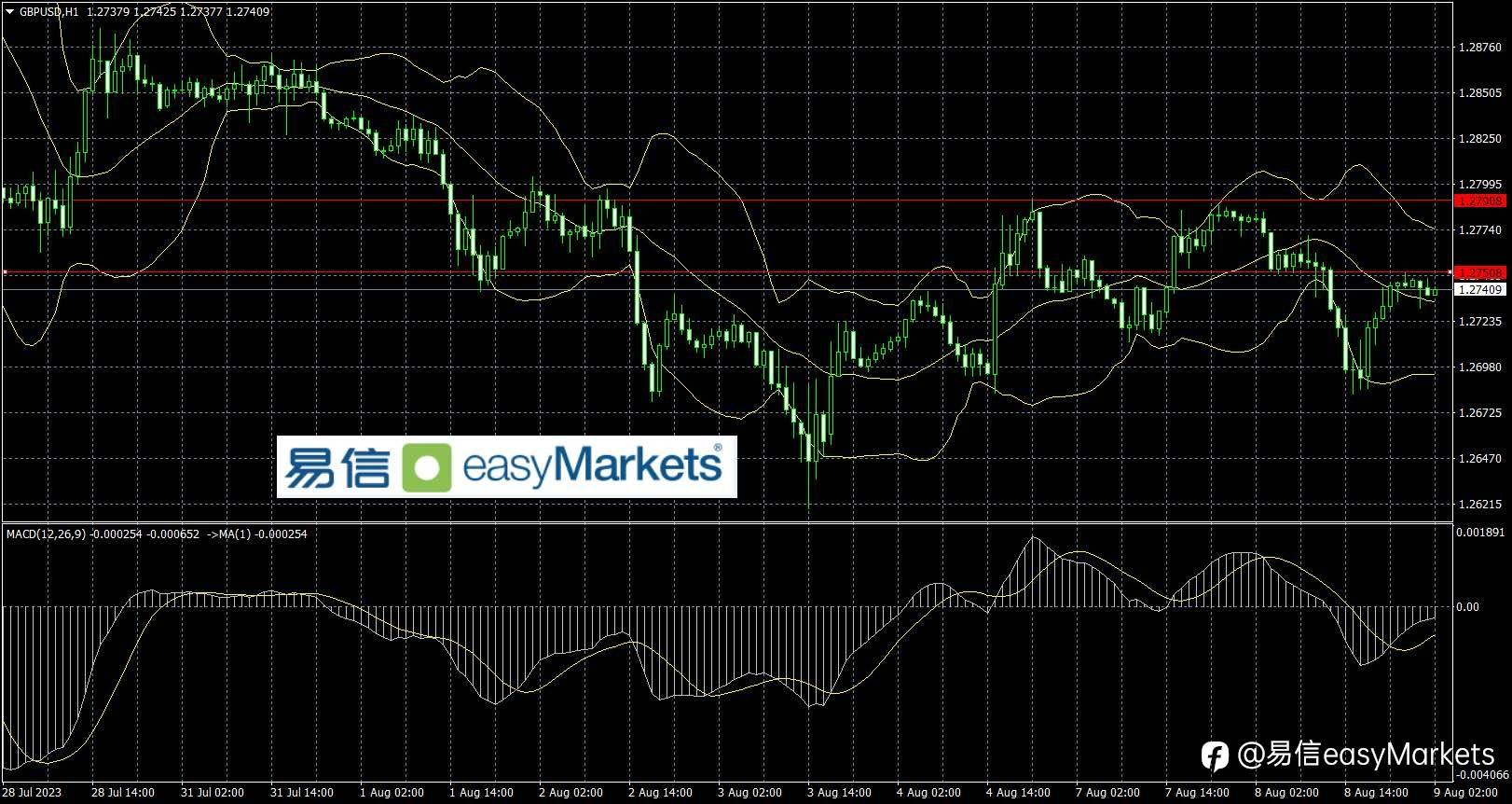The image size is (1512, 804).
Task: Click the MACD scale value 0.001891
Action: (x=1482, y=532)
